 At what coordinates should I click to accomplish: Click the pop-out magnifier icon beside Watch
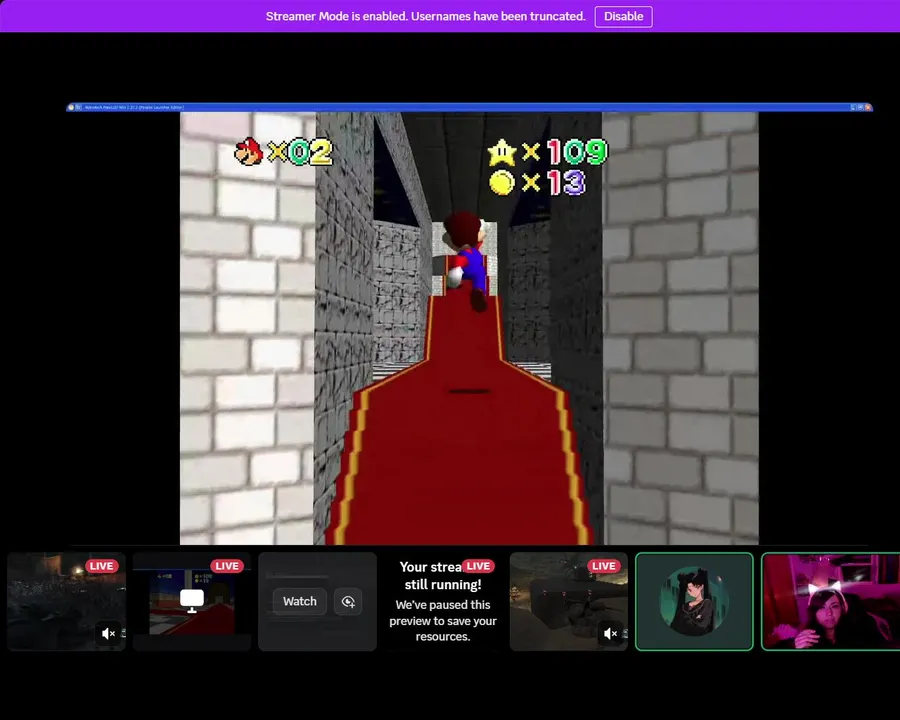pyautogui.click(x=348, y=601)
